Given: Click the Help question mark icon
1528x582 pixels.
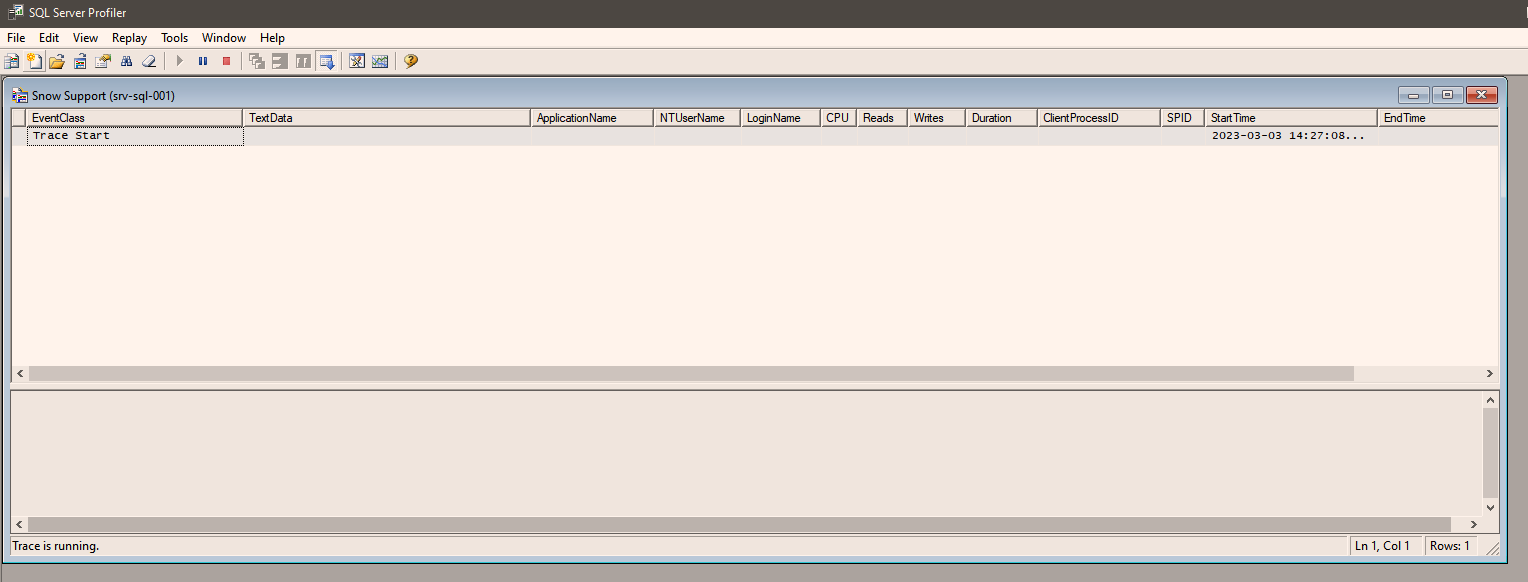Looking at the screenshot, I should coord(411,61).
